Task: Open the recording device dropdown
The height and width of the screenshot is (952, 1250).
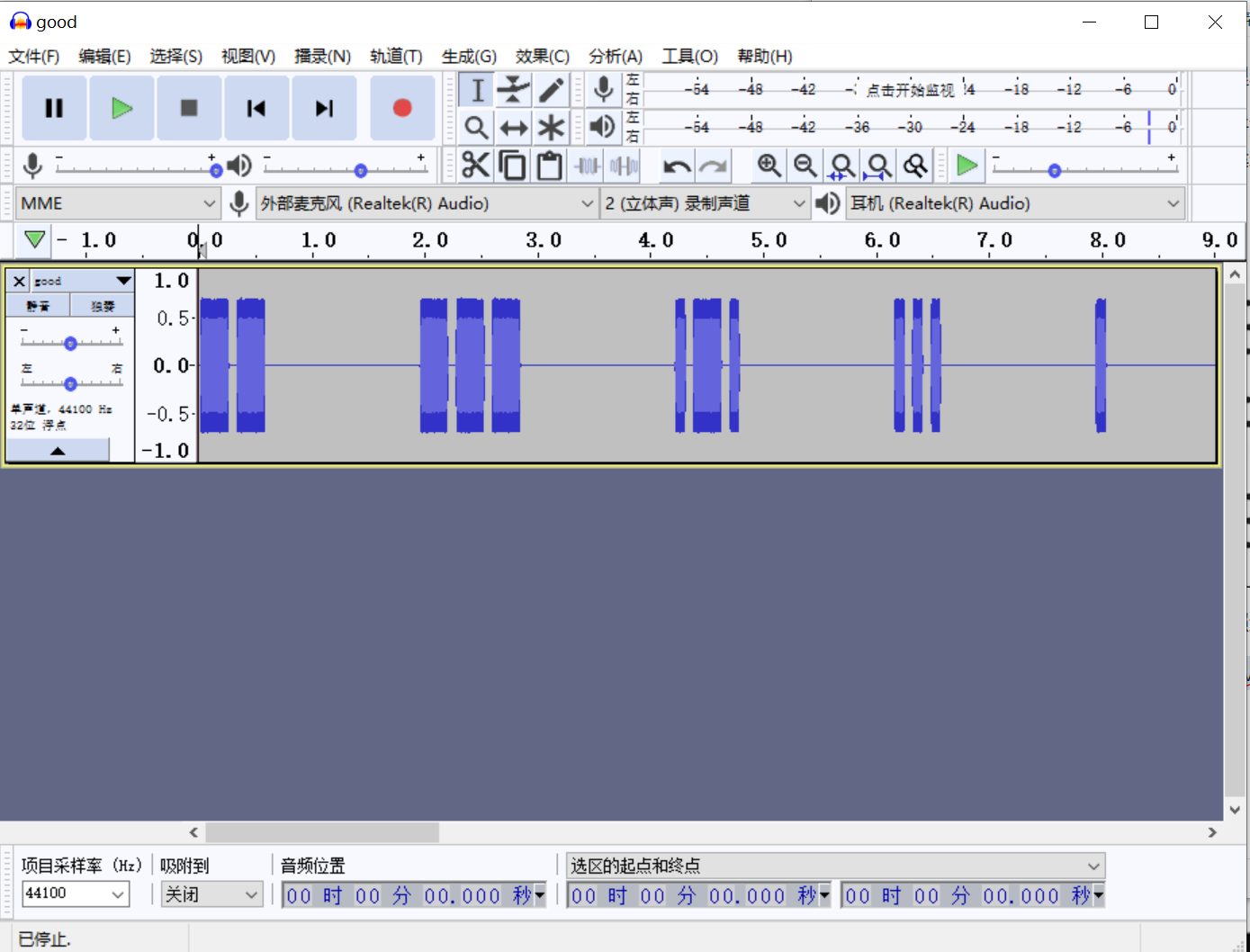Action: (427, 203)
